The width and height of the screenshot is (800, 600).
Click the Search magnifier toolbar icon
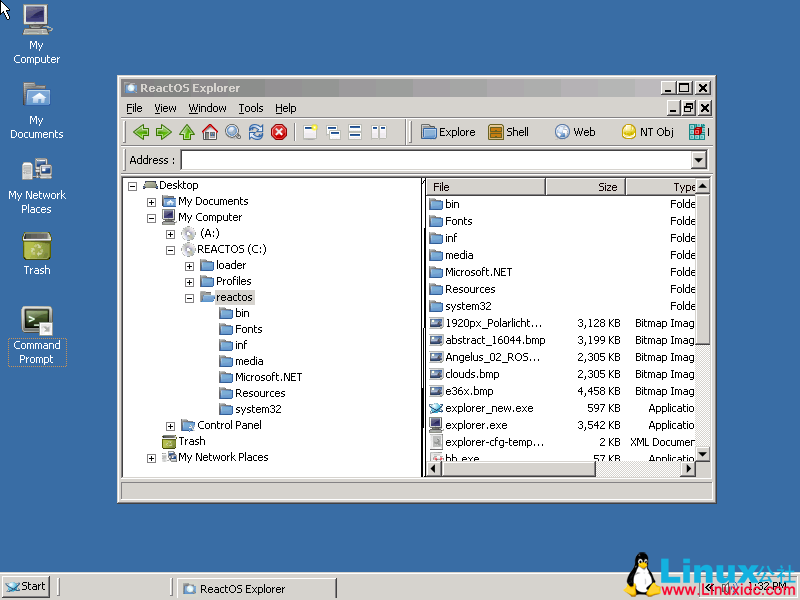[233, 132]
